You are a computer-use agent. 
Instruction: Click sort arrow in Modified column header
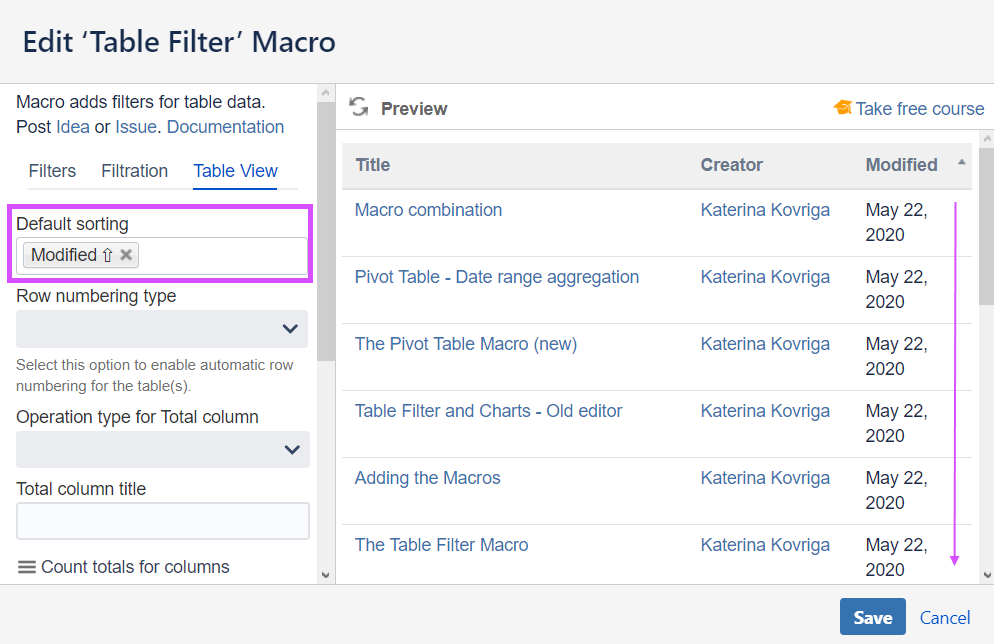(x=962, y=162)
